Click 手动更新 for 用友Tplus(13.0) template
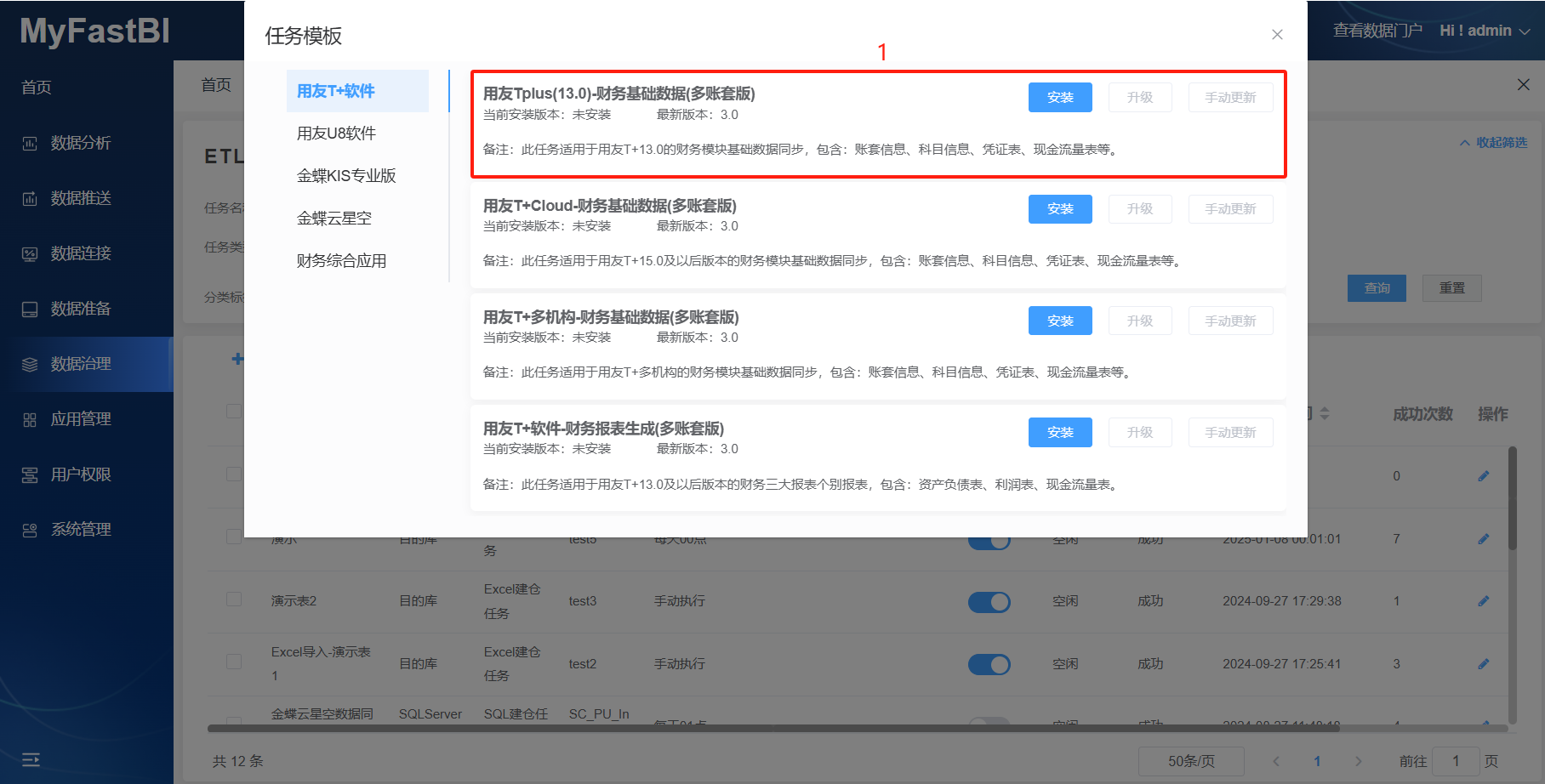Image resolution: width=1545 pixels, height=784 pixels. tap(1230, 98)
